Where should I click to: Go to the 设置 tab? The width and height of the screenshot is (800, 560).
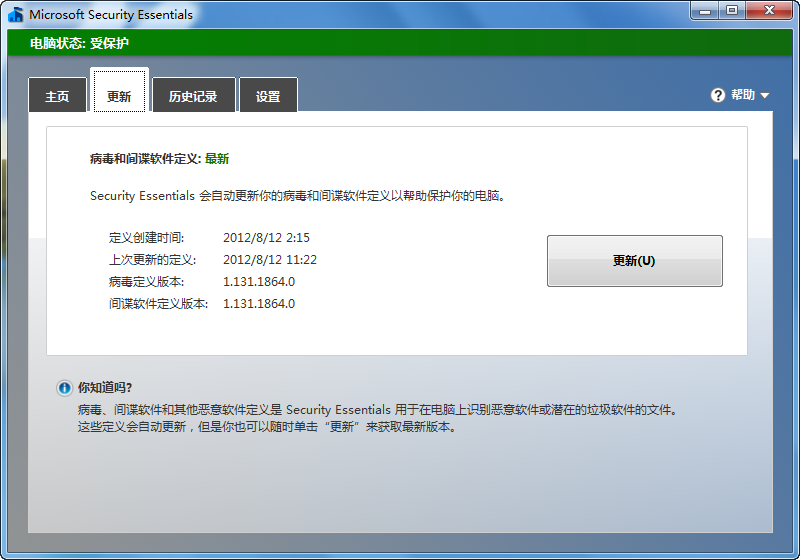point(268,97)
